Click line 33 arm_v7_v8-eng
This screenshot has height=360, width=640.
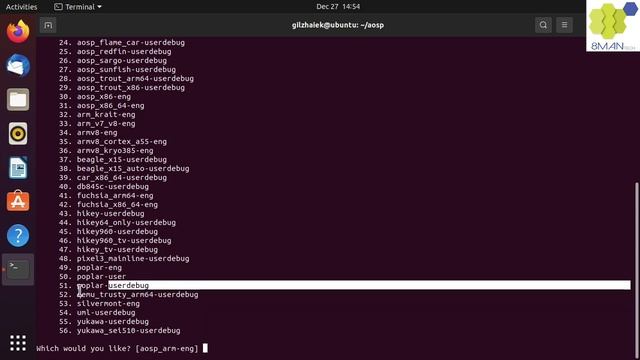point(97,123)
